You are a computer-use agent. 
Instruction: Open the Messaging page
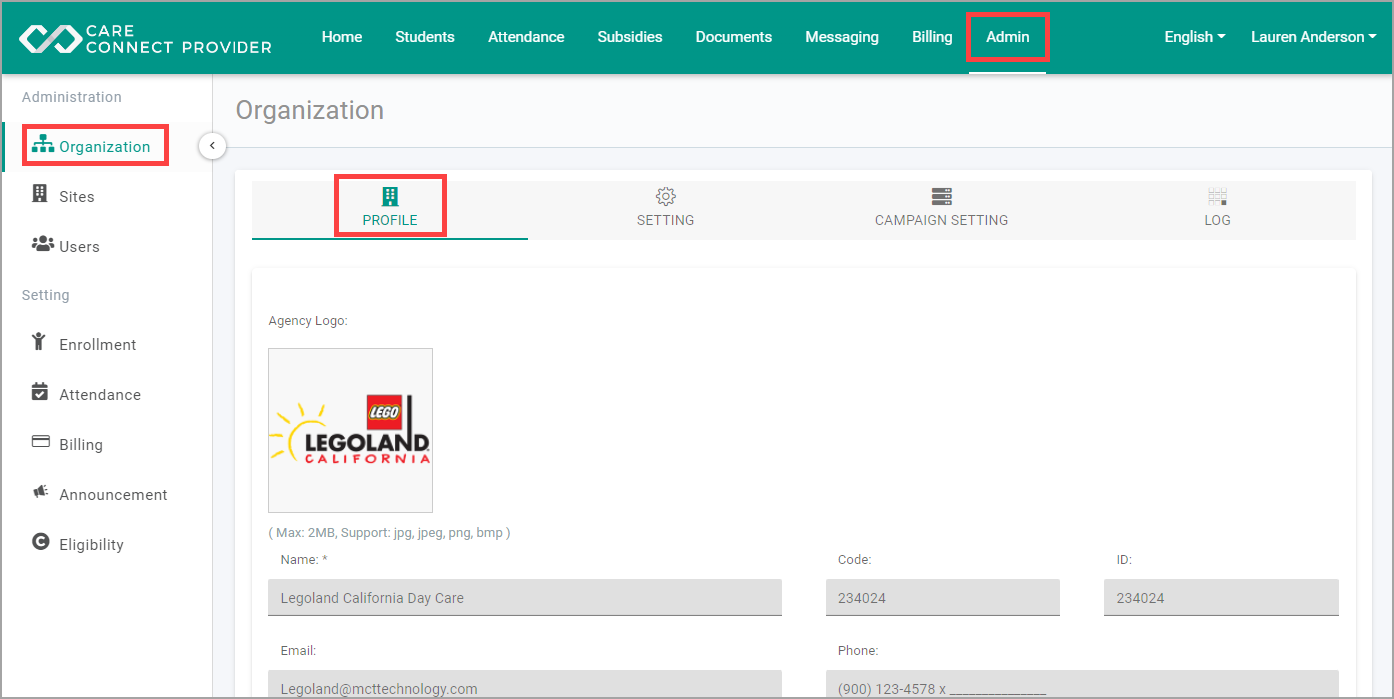tap(841, 36)
